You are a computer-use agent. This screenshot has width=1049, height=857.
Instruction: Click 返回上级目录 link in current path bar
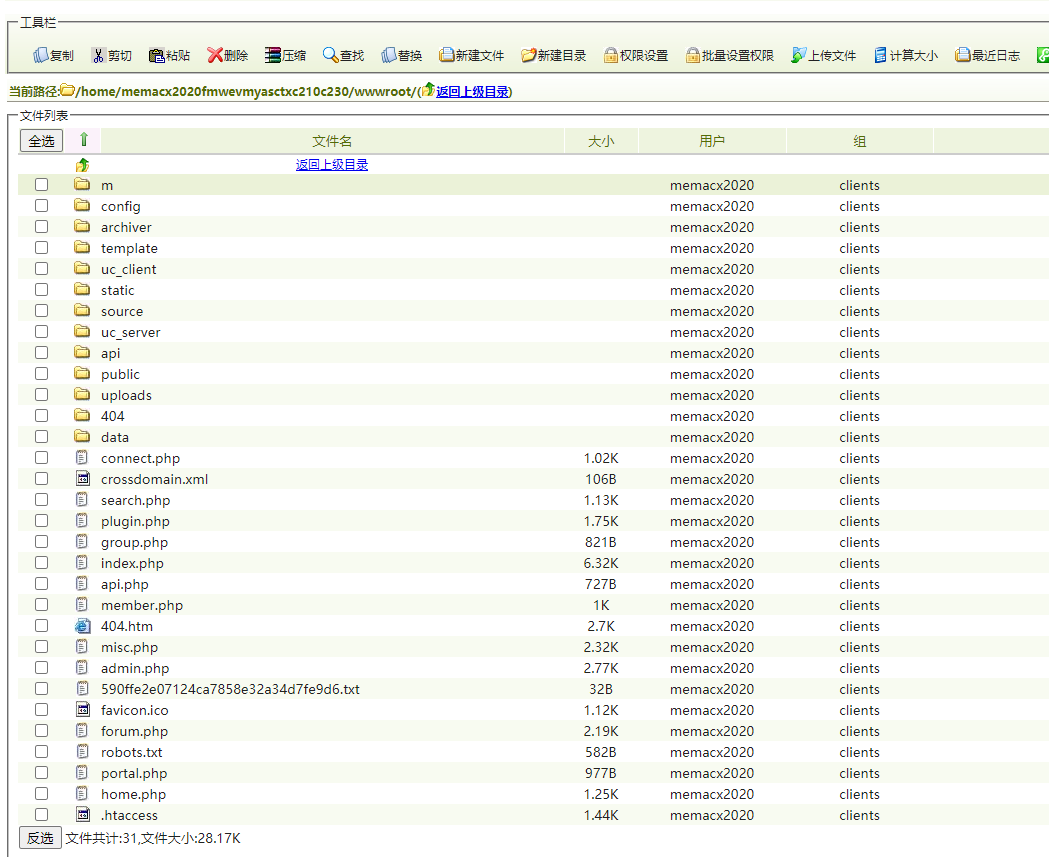[x=472, y=92]
